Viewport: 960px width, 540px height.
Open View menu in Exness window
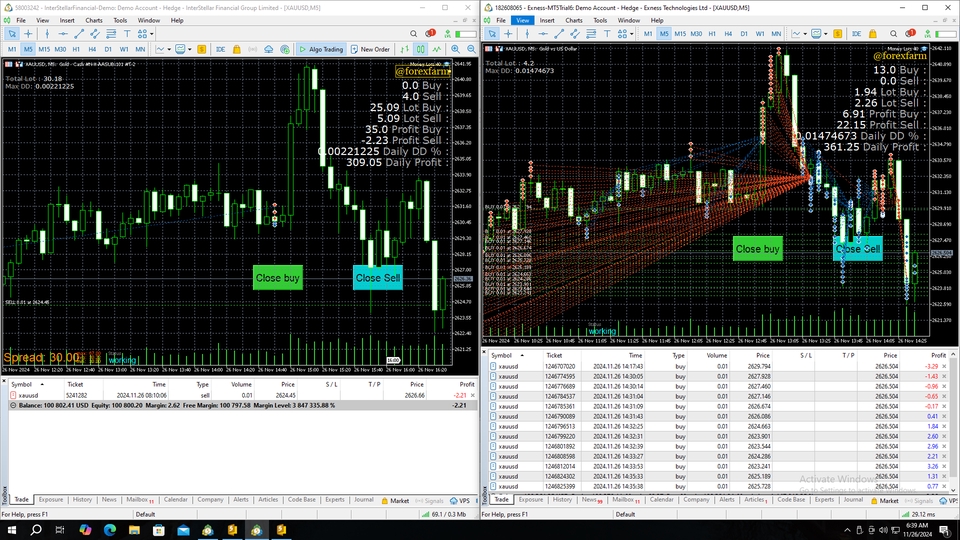tap(522, 20)
